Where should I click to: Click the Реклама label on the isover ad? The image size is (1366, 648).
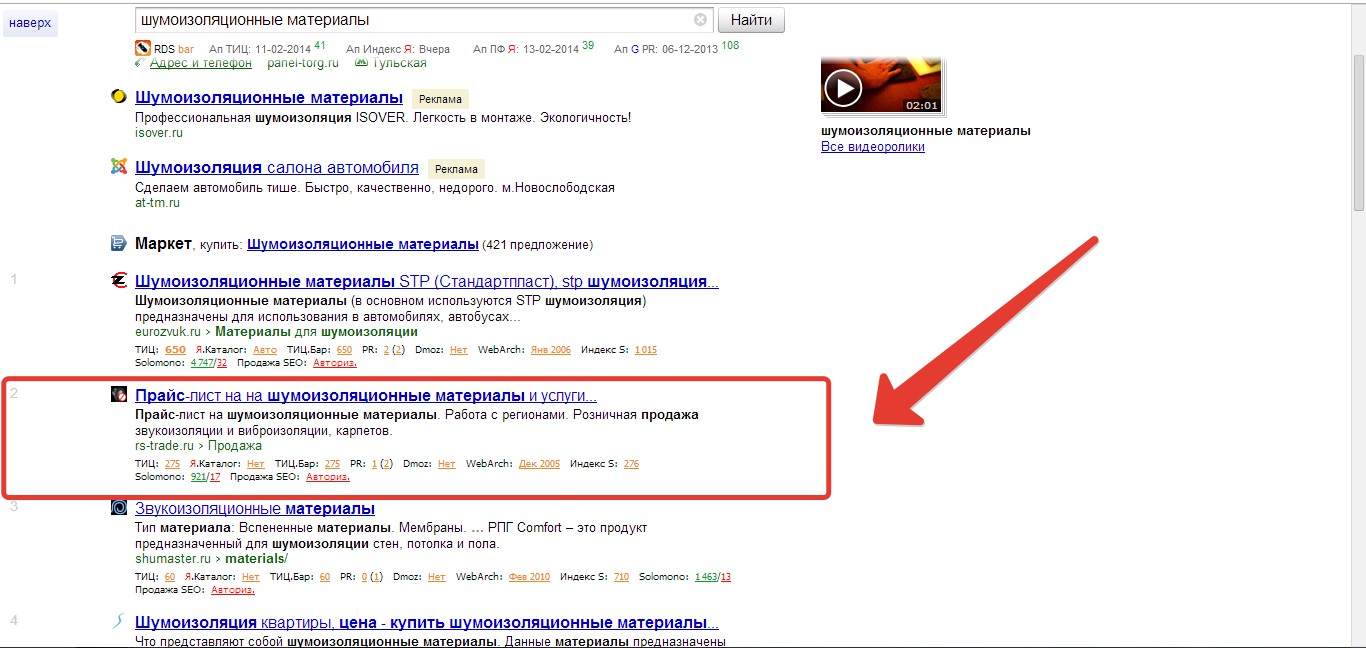coord(440,99)
